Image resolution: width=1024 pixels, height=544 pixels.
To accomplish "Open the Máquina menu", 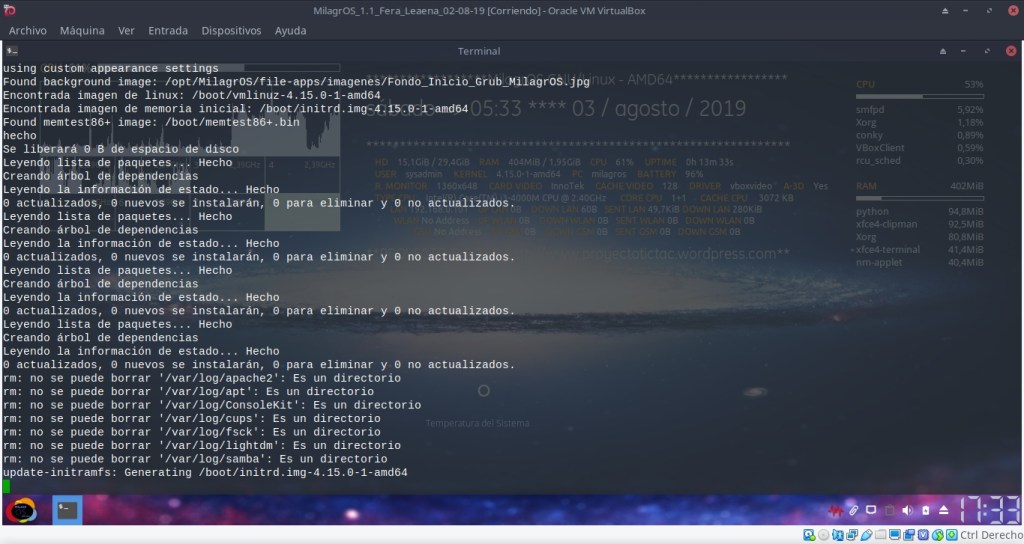I will click(82, 31).
